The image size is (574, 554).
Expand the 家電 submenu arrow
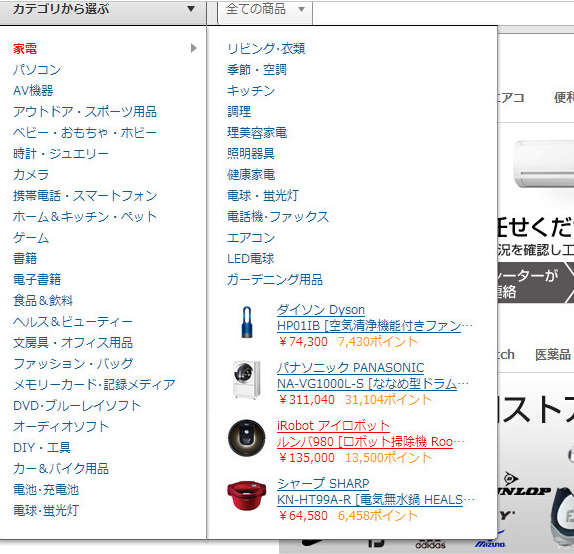[x=194, y=48]
